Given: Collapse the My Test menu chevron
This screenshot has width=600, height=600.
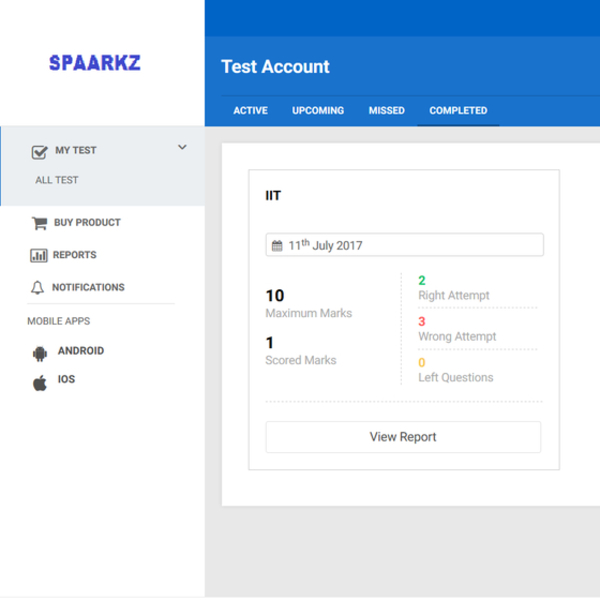Looking at the screenshot, I should (x=182, y=148).
